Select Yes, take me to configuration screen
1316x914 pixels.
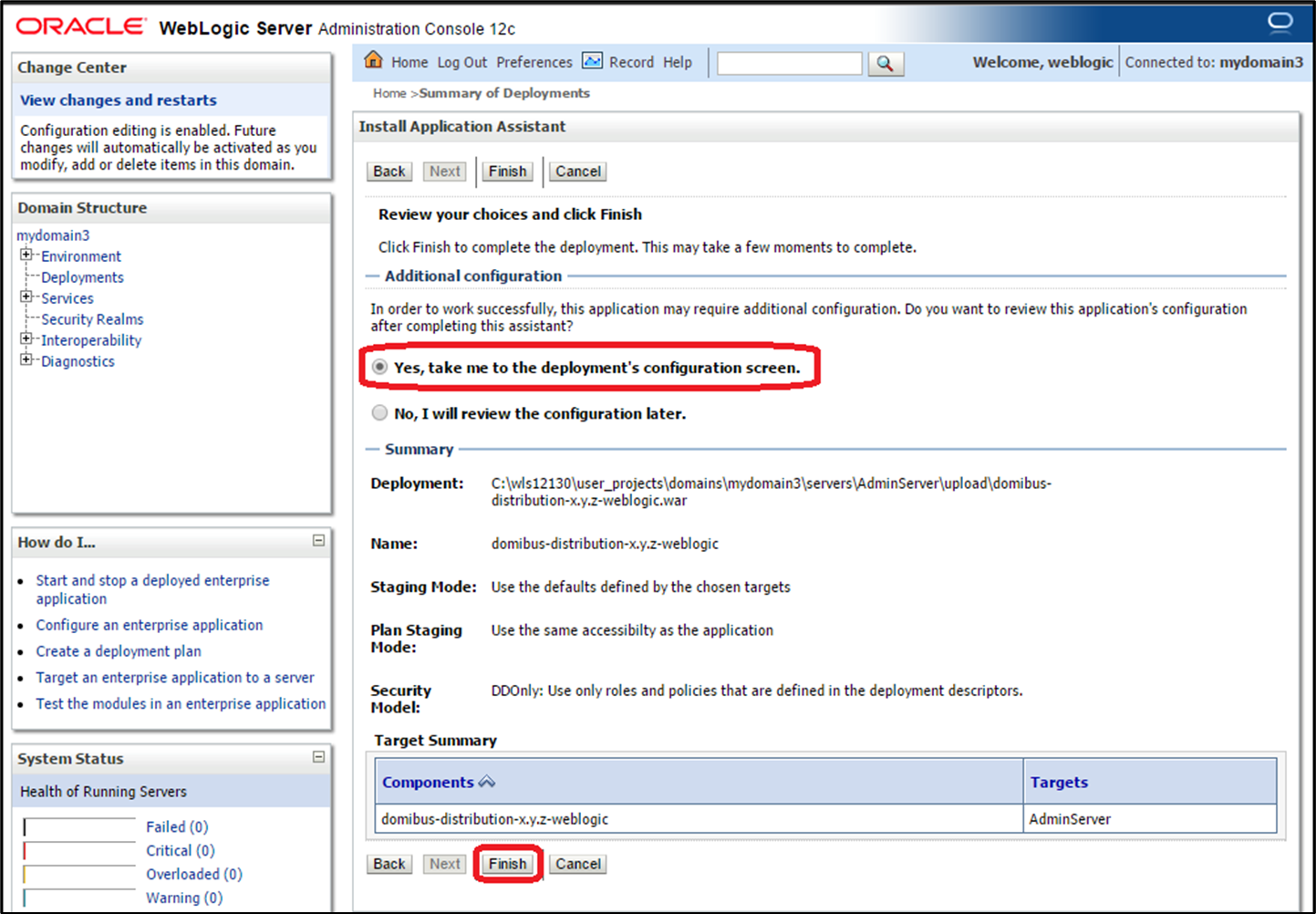coord(379,367)
